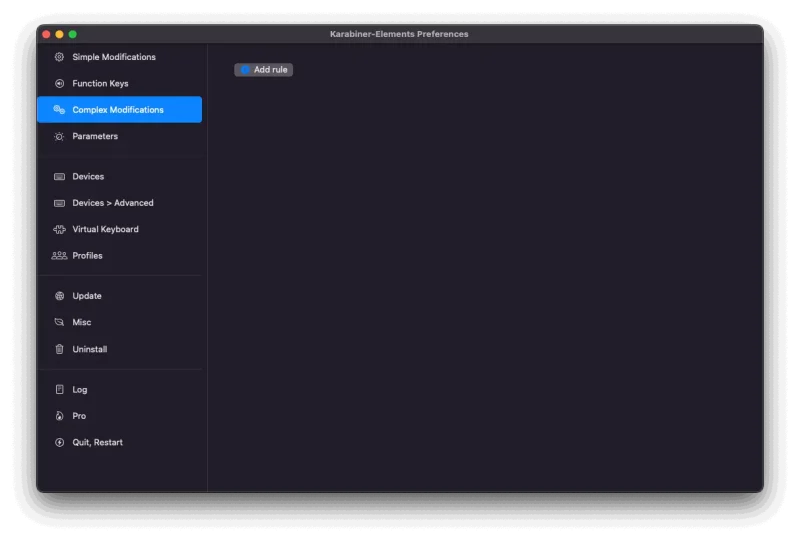Open Devices > Advanced section
800x541 pixels.
coord(119,203)
